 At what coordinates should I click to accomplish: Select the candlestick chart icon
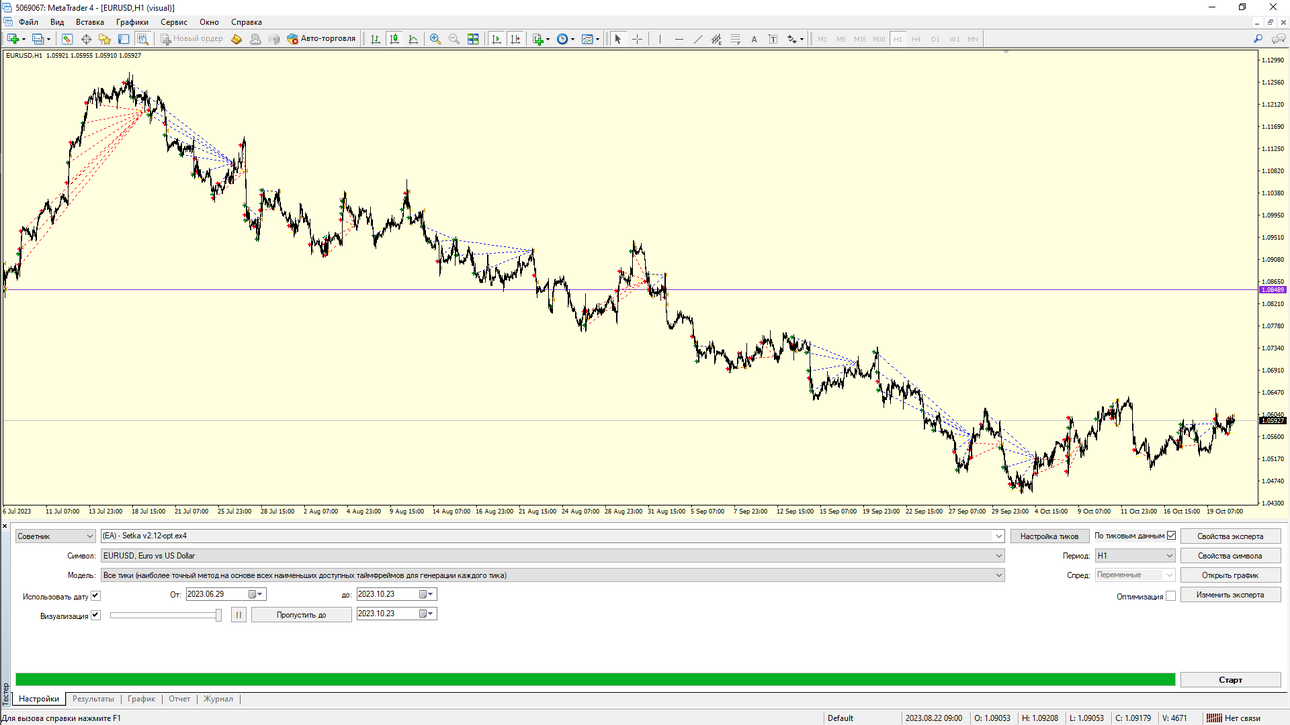pos(394,39)
